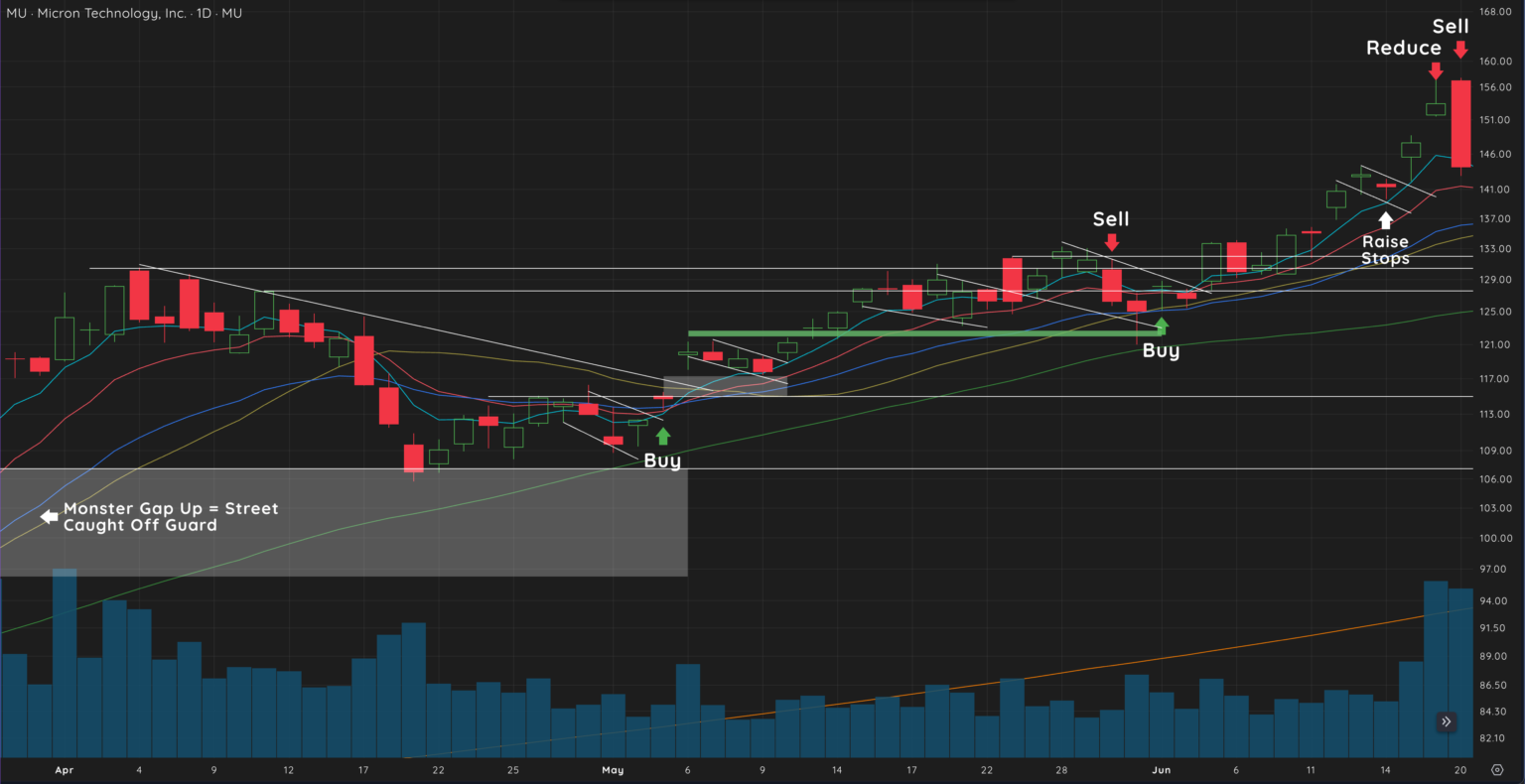Click the red Sell arrow from mid-June
1525x784 pixels.
coord(1111,241)
